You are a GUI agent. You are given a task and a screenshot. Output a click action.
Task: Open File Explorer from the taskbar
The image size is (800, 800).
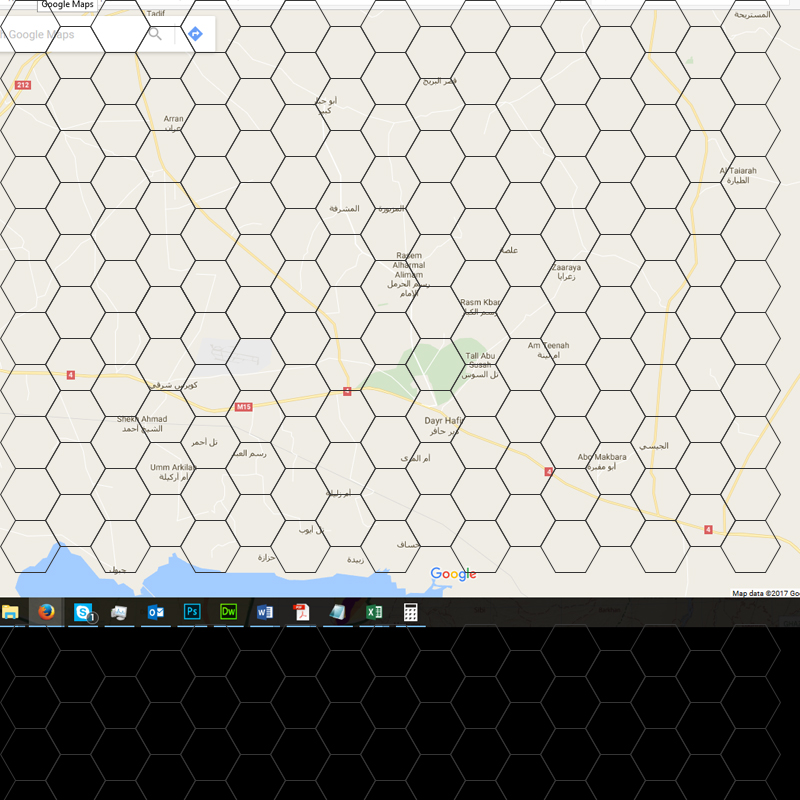[x=10, y=611]
